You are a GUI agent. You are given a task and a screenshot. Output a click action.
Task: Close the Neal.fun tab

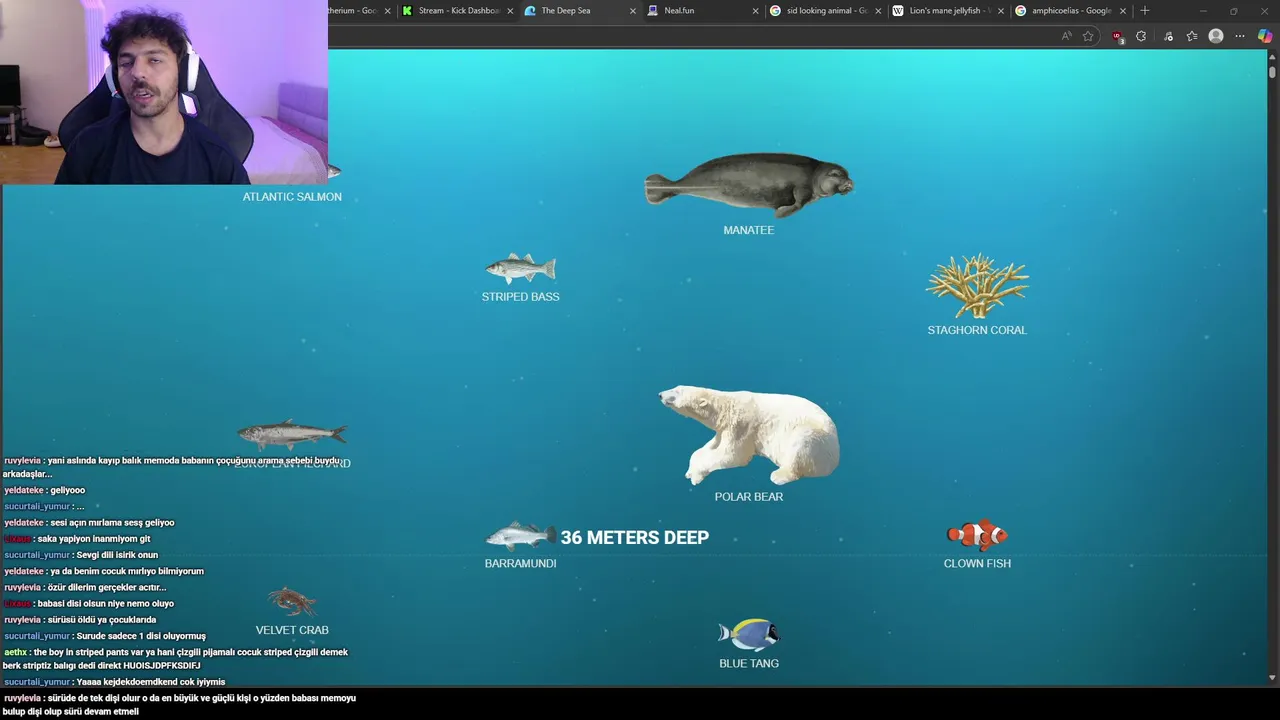(x=755, y=11)
